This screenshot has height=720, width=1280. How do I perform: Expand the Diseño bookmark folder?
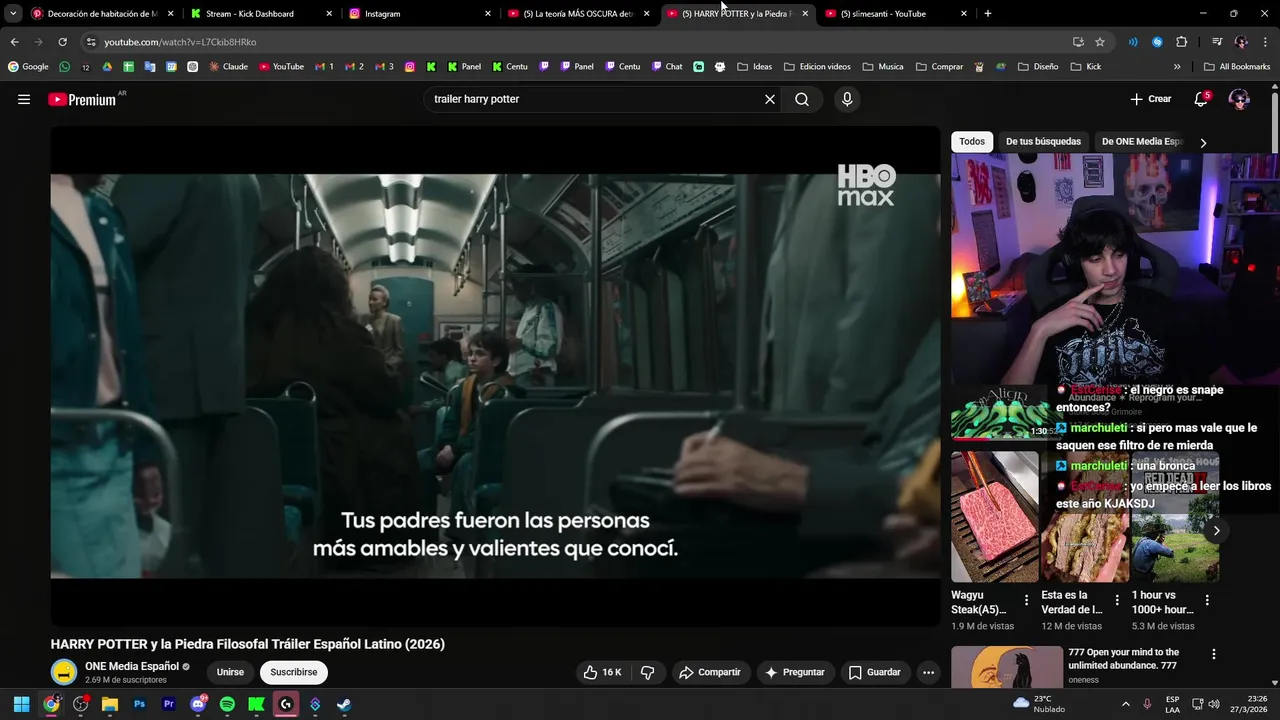pos(1038,67)
